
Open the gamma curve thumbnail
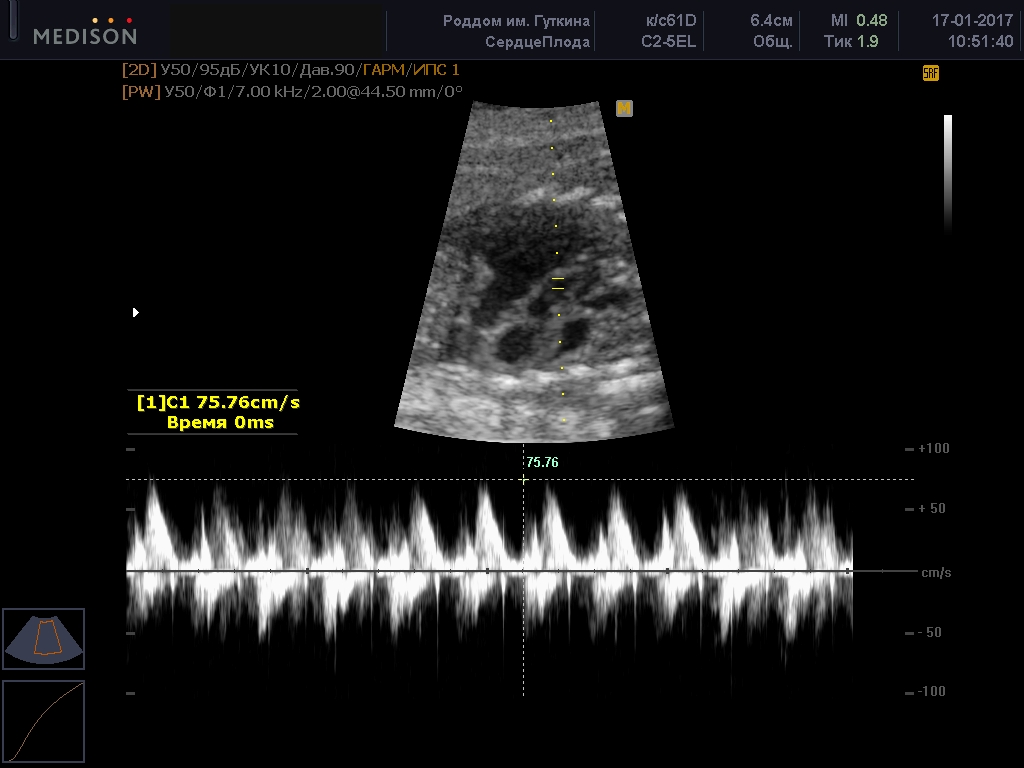[x=44, y=721]
